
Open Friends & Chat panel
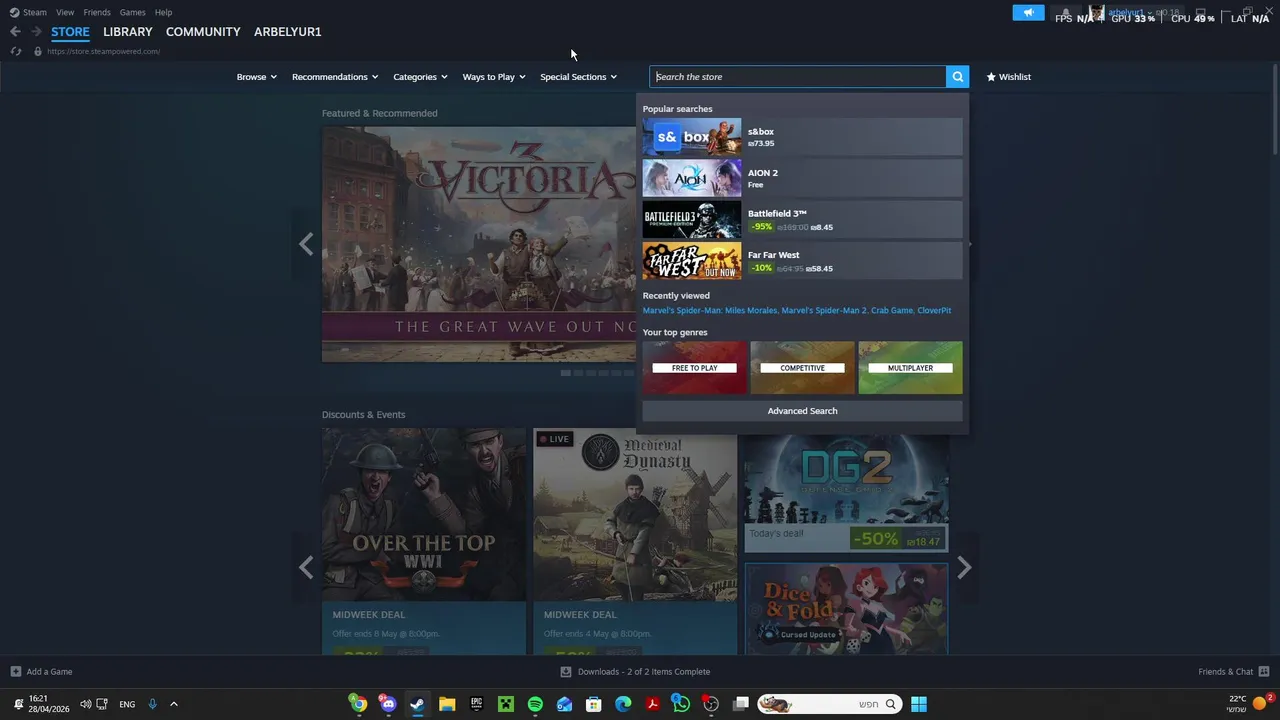click(1233, 672)
